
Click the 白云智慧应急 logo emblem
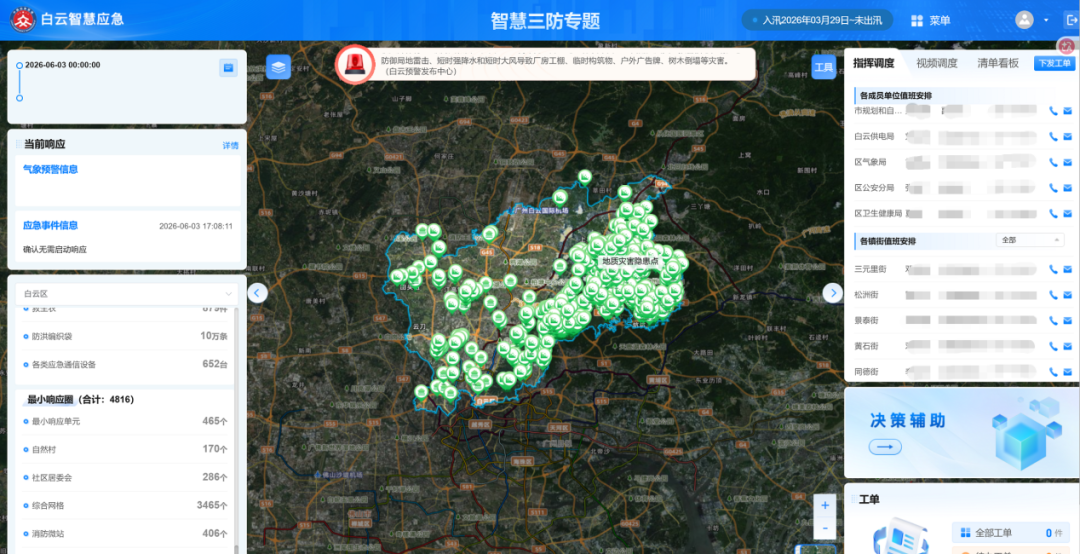[23, 20]
